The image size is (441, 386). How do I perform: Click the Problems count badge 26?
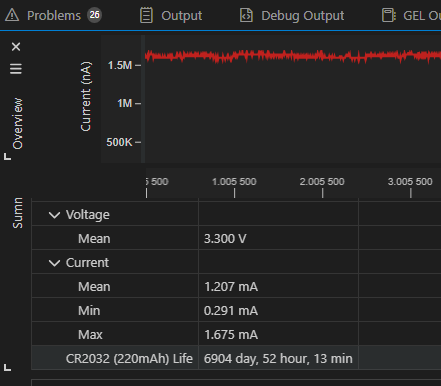pyautogui.click(x=94, y=15)
